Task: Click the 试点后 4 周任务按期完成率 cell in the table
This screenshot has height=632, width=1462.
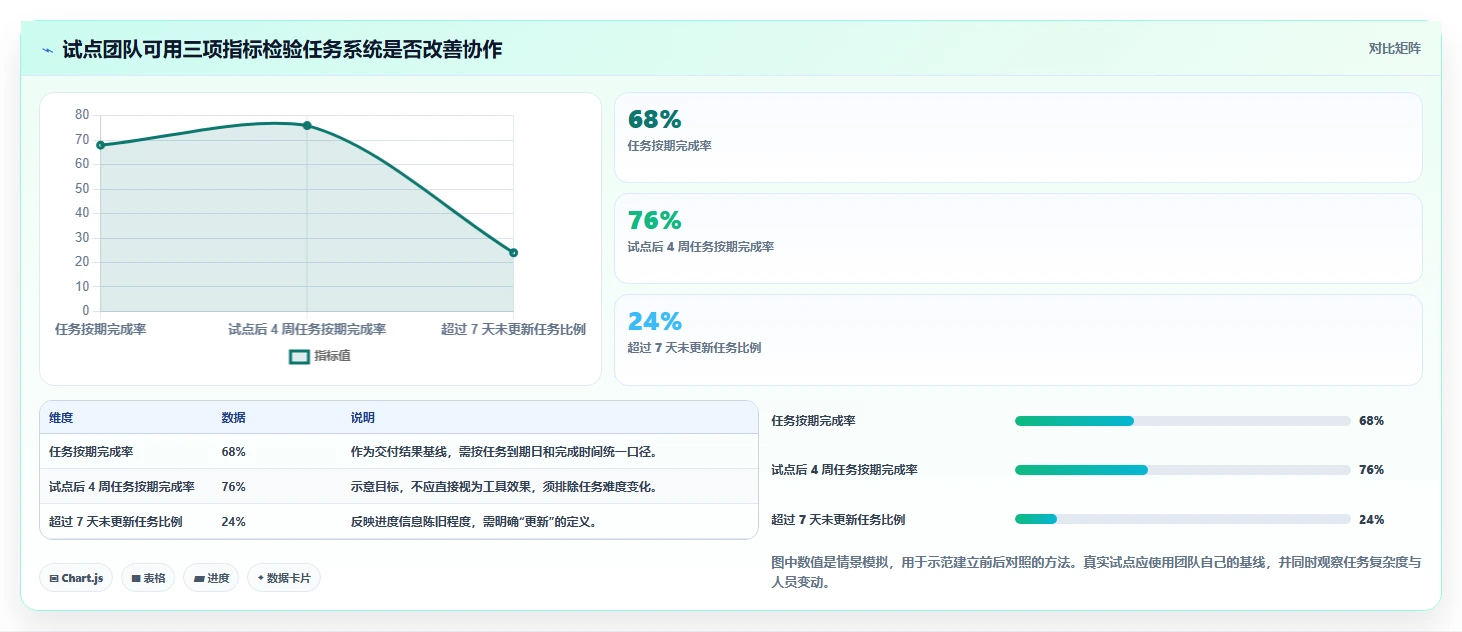Action: click(x=122, y=487)
